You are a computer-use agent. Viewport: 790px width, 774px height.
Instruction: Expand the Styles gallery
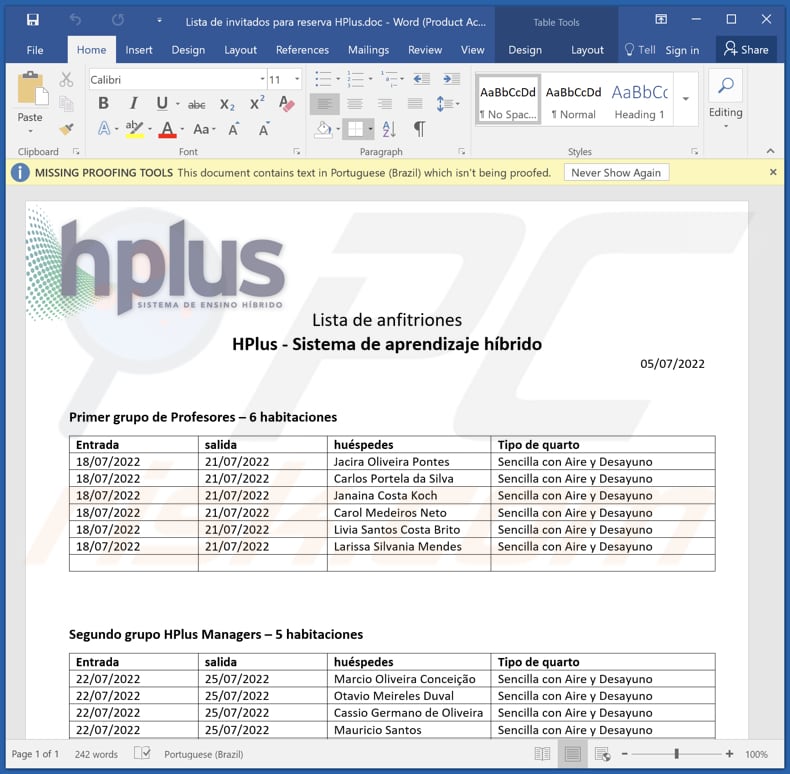[686, 99]
